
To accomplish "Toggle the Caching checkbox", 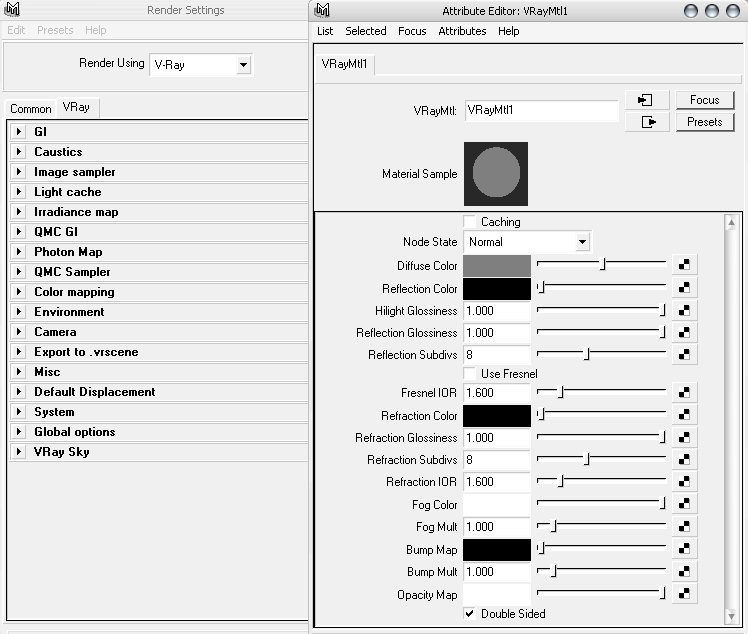I will pos(470,222).
